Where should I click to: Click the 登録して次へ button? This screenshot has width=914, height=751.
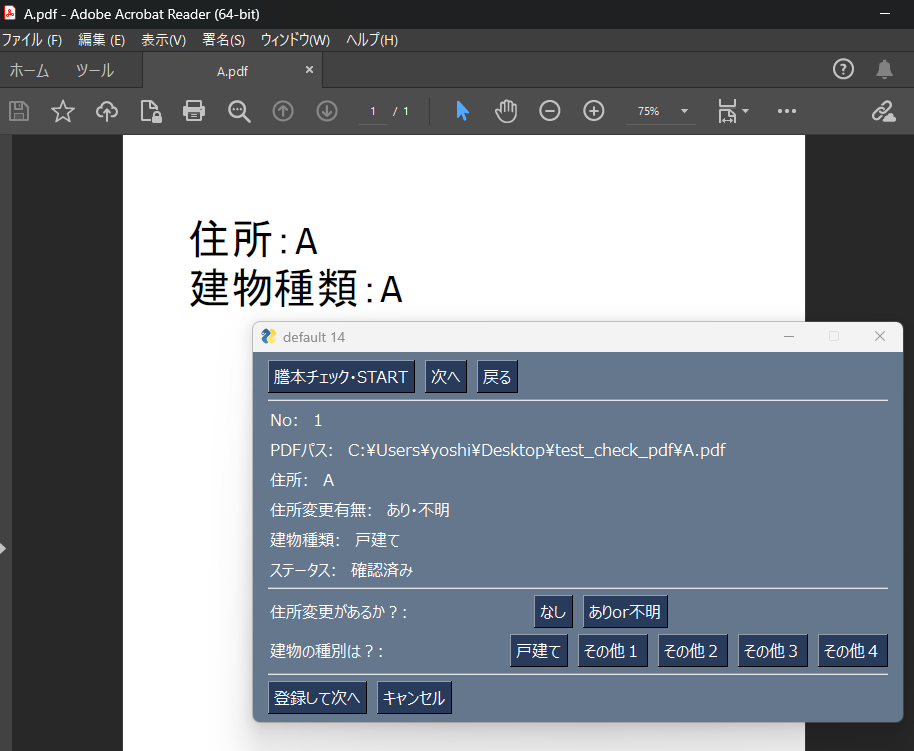318,698
